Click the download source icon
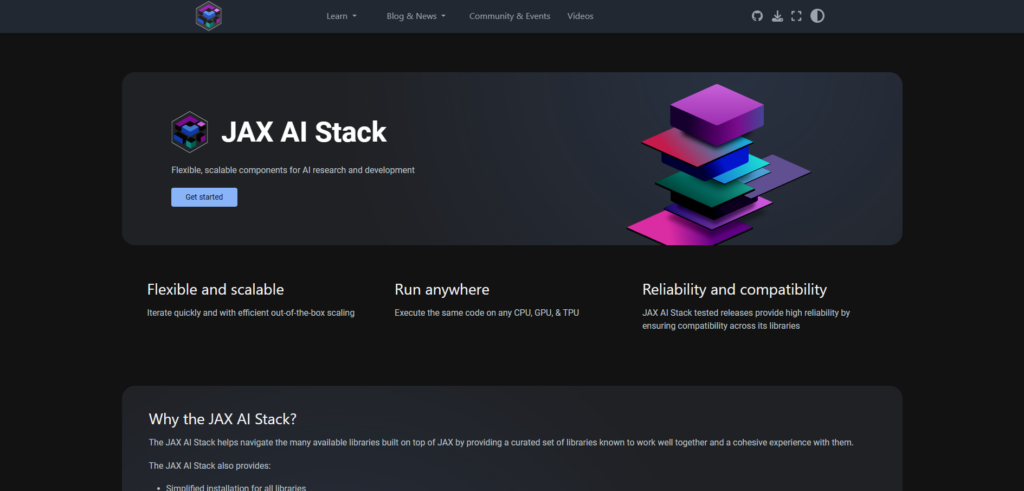Viewport: 1024px width, 491px height. pos(777,16)
